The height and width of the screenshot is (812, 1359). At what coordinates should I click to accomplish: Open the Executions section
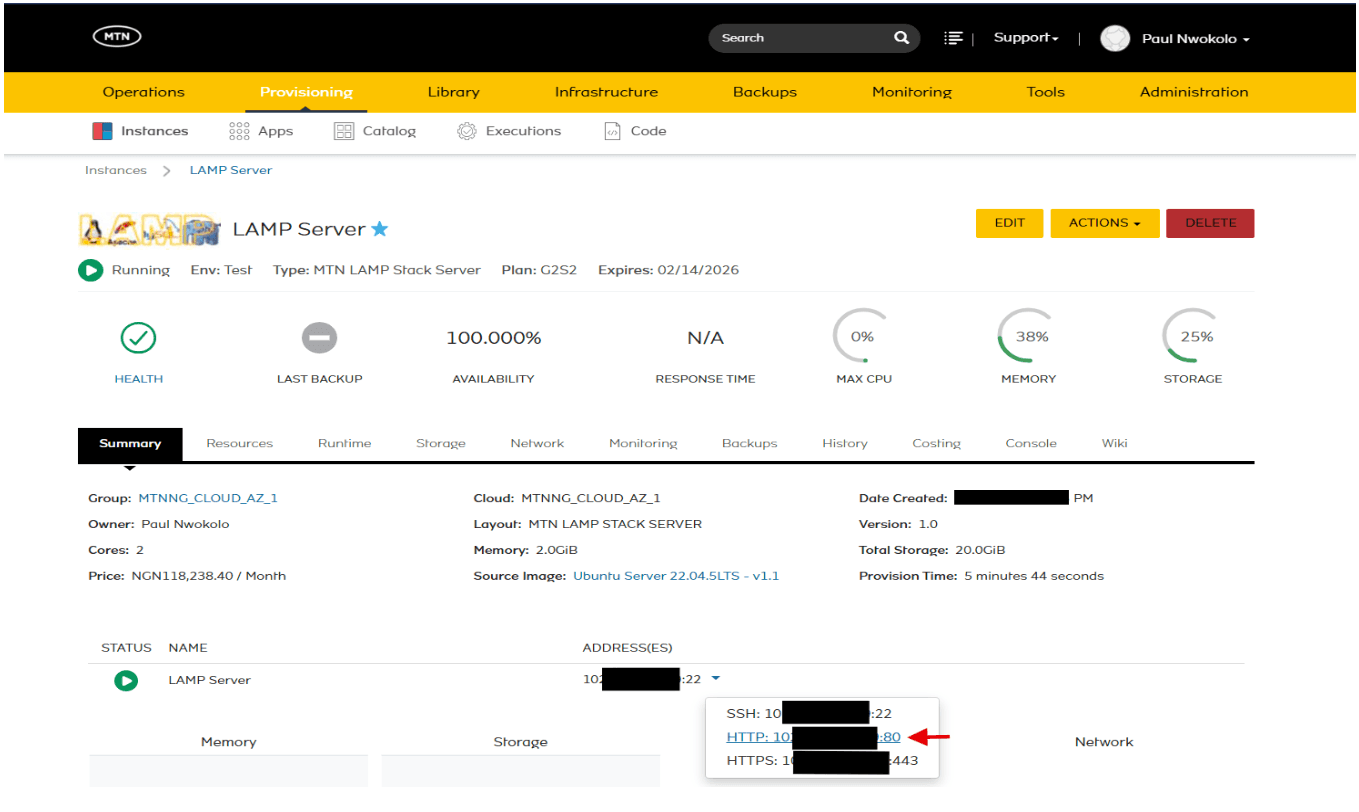[509, 131]
